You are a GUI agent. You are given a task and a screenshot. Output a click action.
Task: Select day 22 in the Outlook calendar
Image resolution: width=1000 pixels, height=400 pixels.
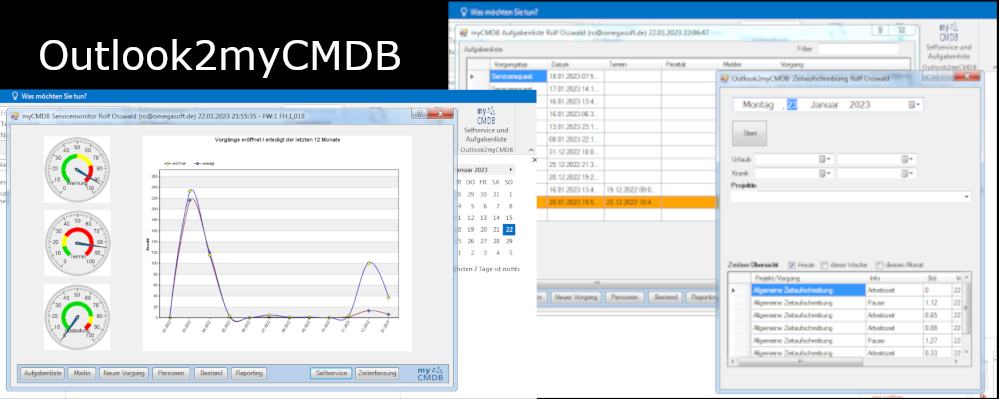click(508, 230)
